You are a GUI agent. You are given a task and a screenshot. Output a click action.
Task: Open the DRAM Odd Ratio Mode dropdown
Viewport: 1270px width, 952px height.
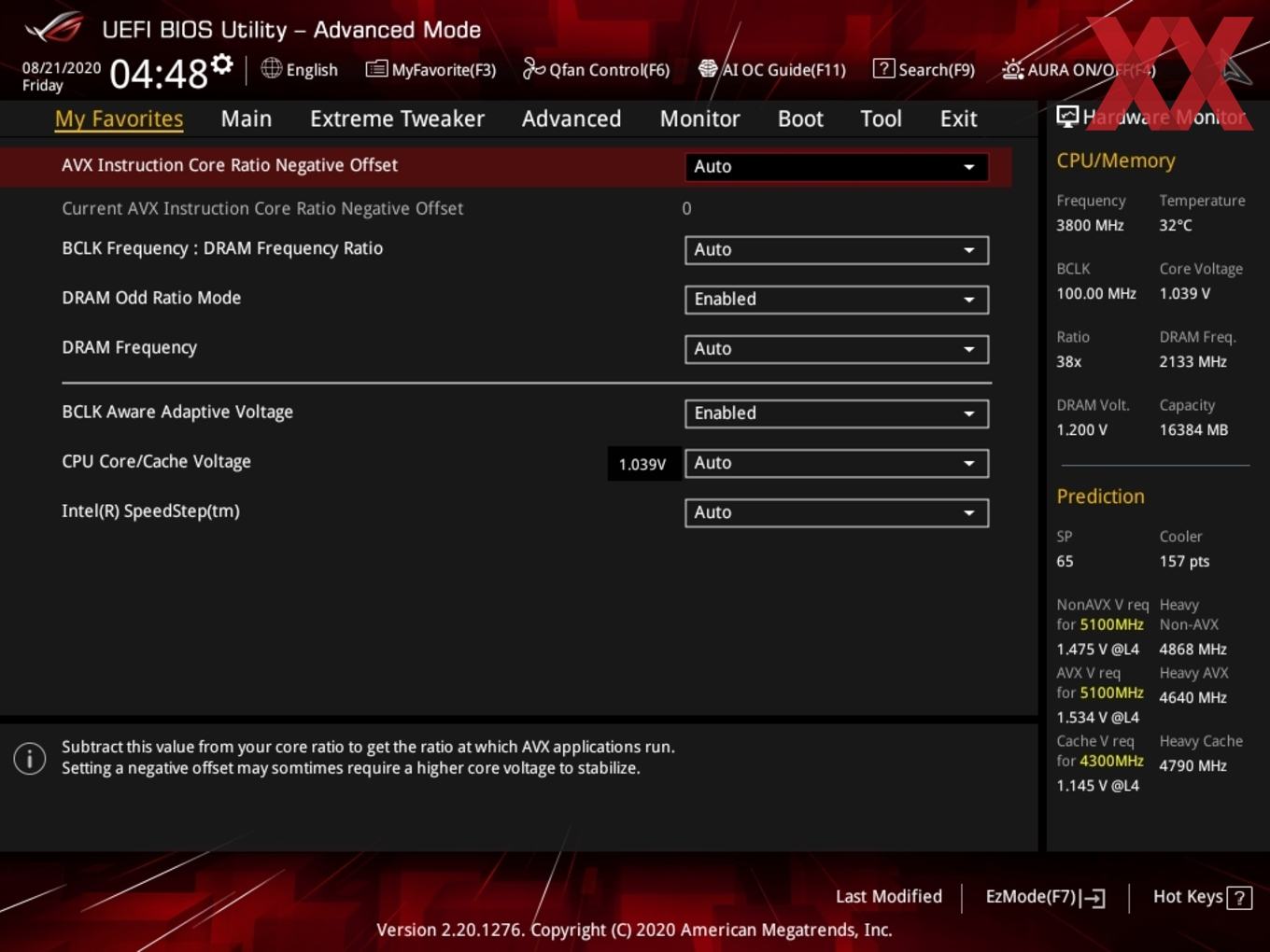point(837,299)
